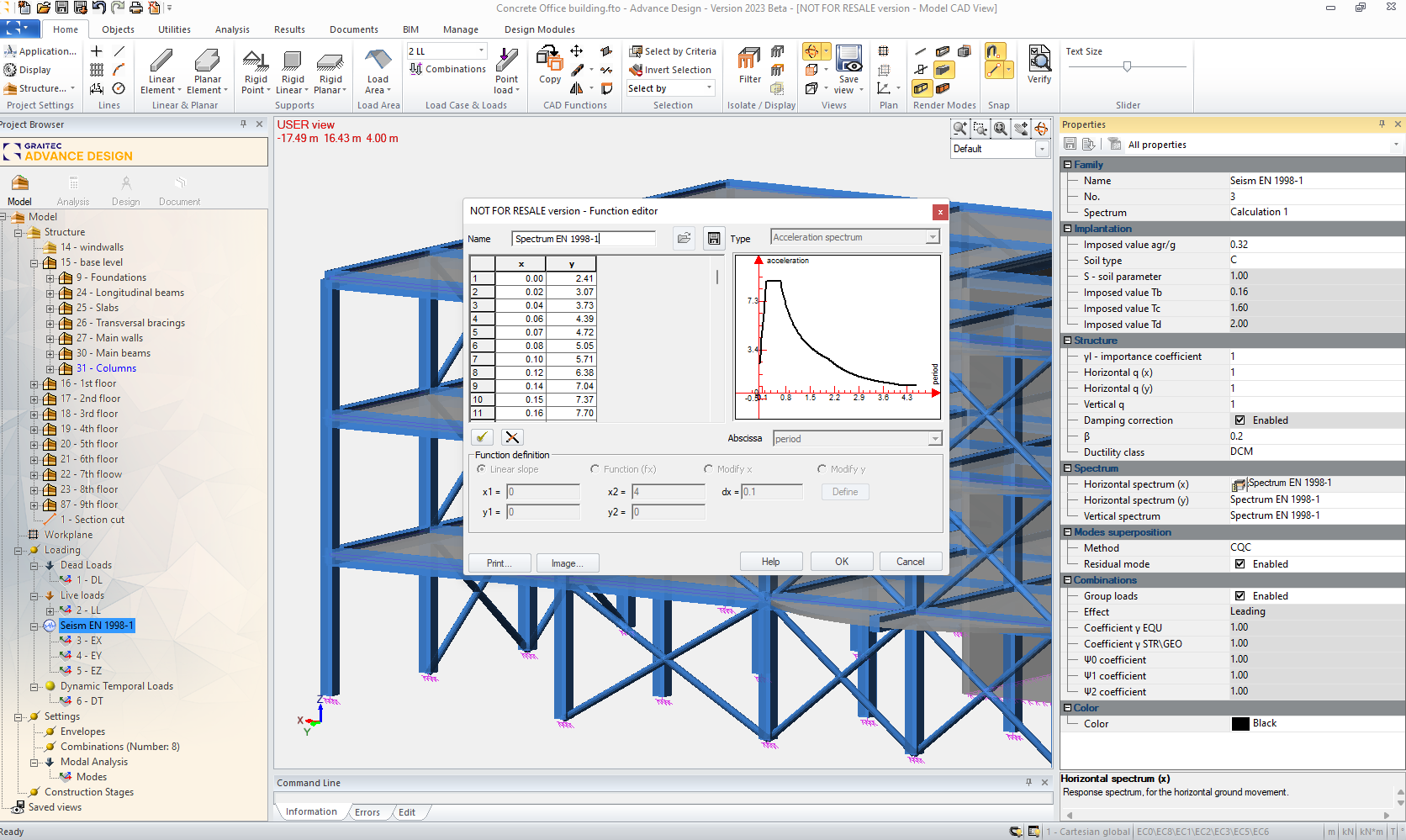Select the Rigid Linear support icon
This screenshot has height=840, width=1406.
point(293,61)
